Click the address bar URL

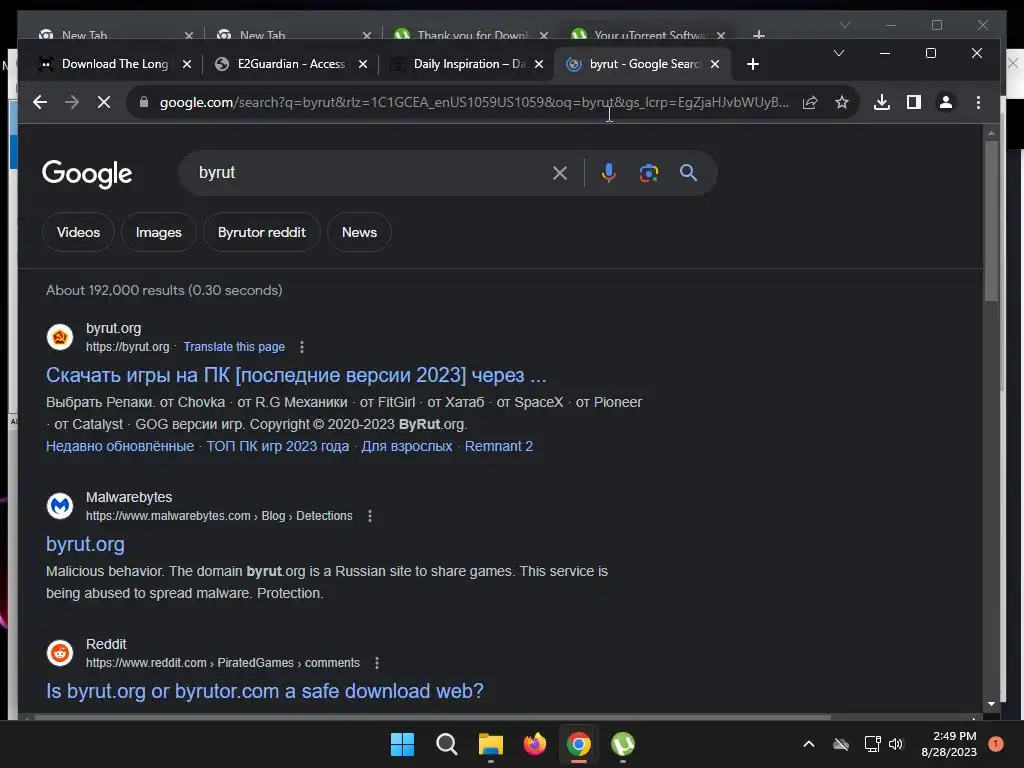474,102
